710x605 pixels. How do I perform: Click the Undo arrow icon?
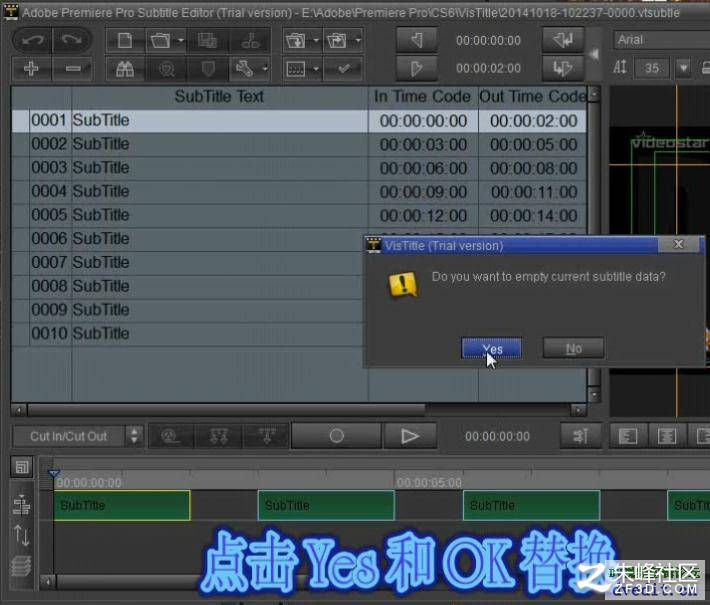point(33,41)
